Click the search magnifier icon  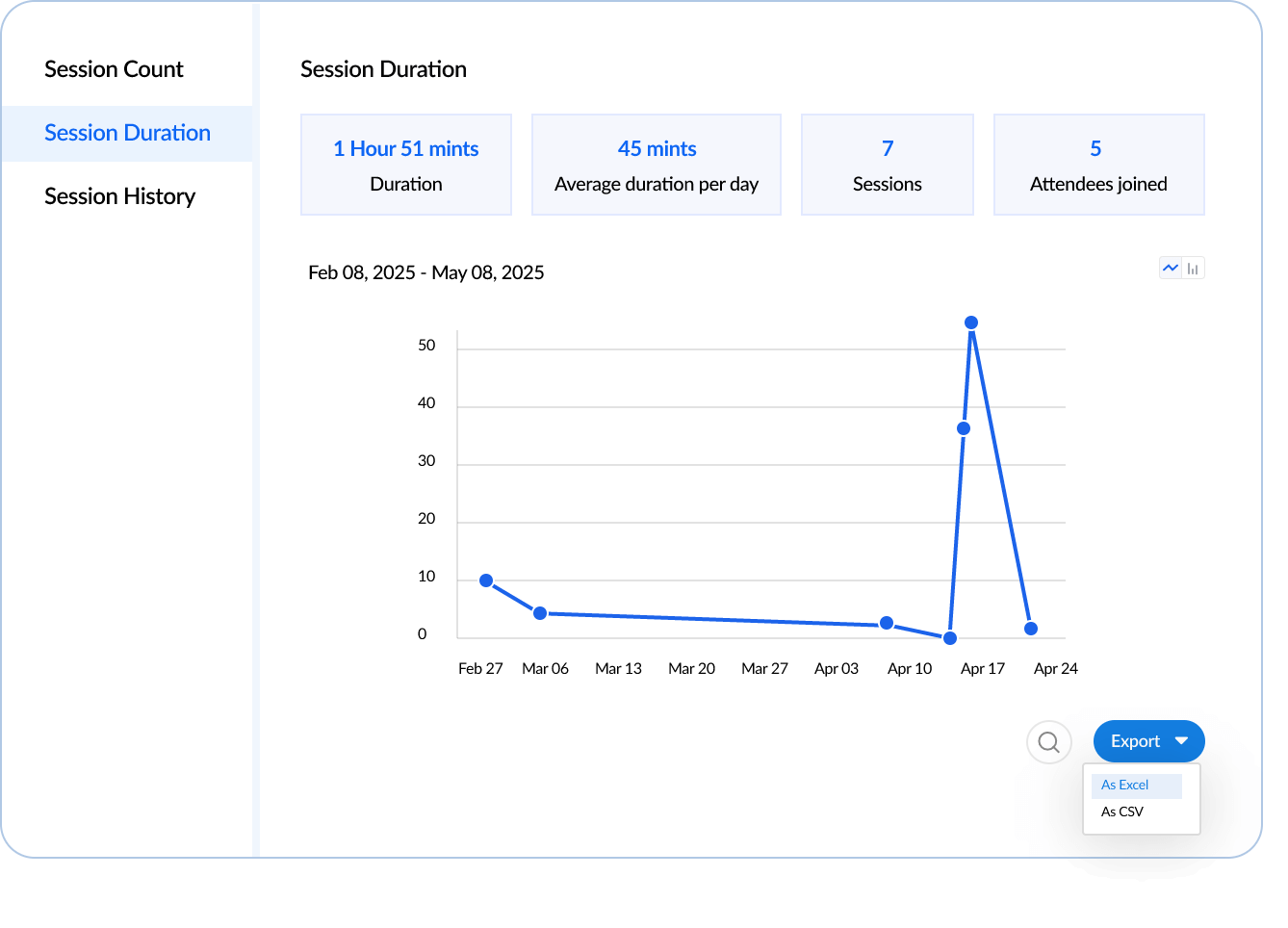pyautogui.click(x=1048, y=741)
